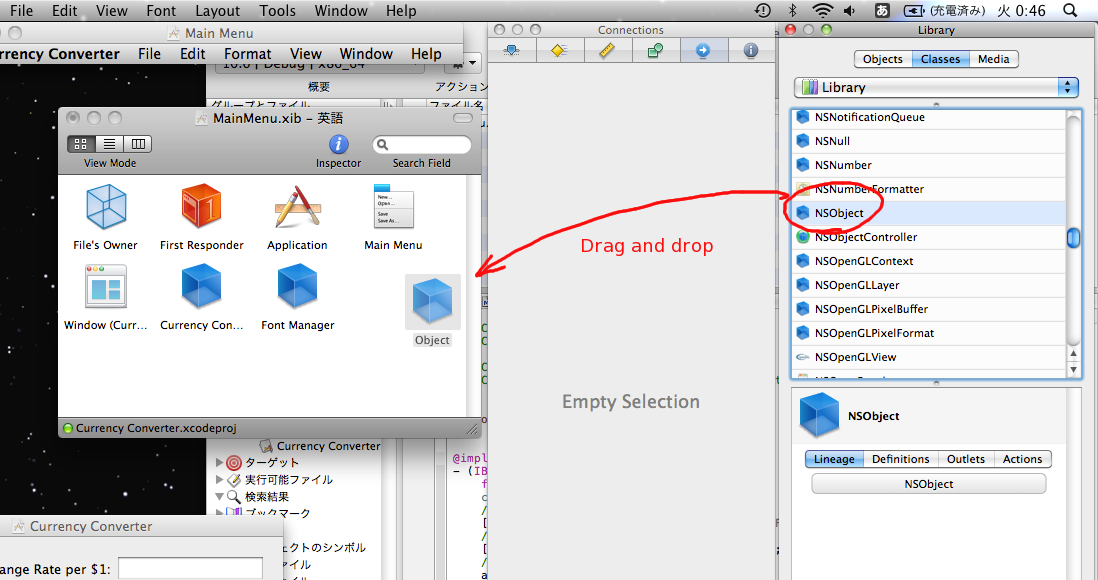Open Format menu in Main Menu window
1098x580 pixels.
click(247, 54)
